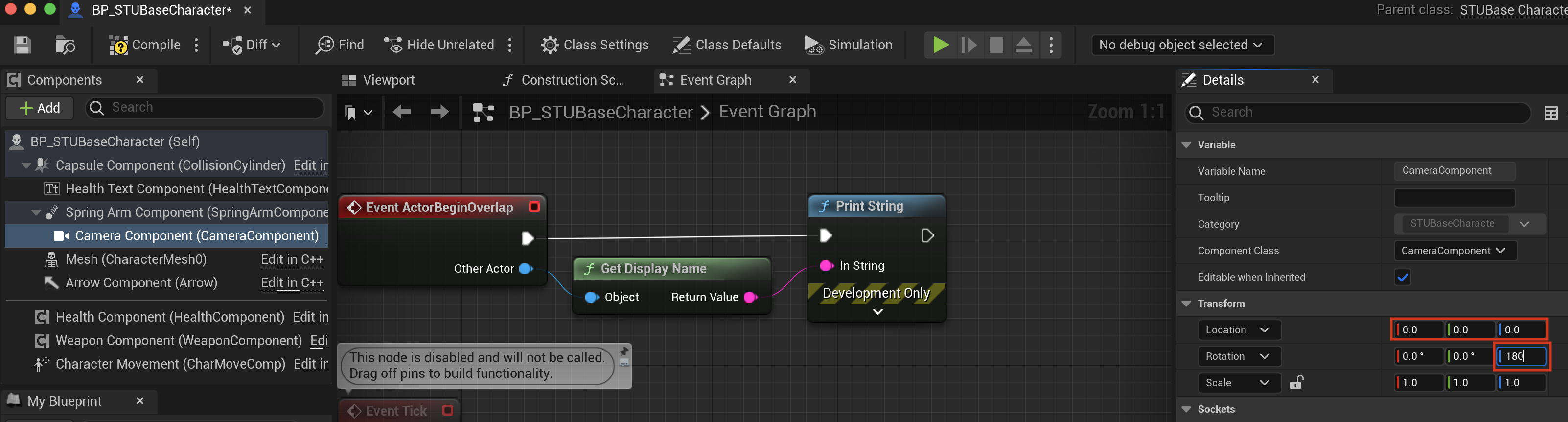Compile the blueprint

click(x=144, y=45)
